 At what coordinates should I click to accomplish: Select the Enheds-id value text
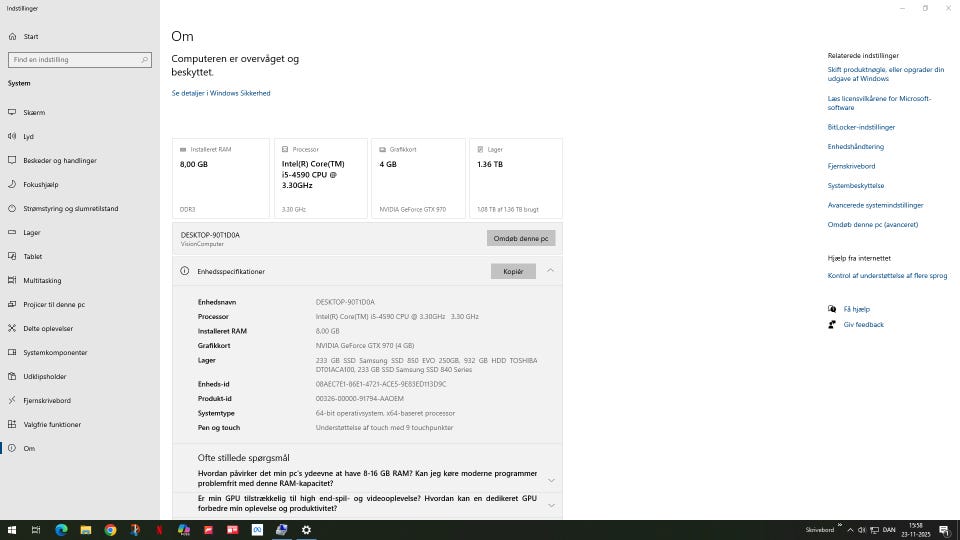click(381, 384)
